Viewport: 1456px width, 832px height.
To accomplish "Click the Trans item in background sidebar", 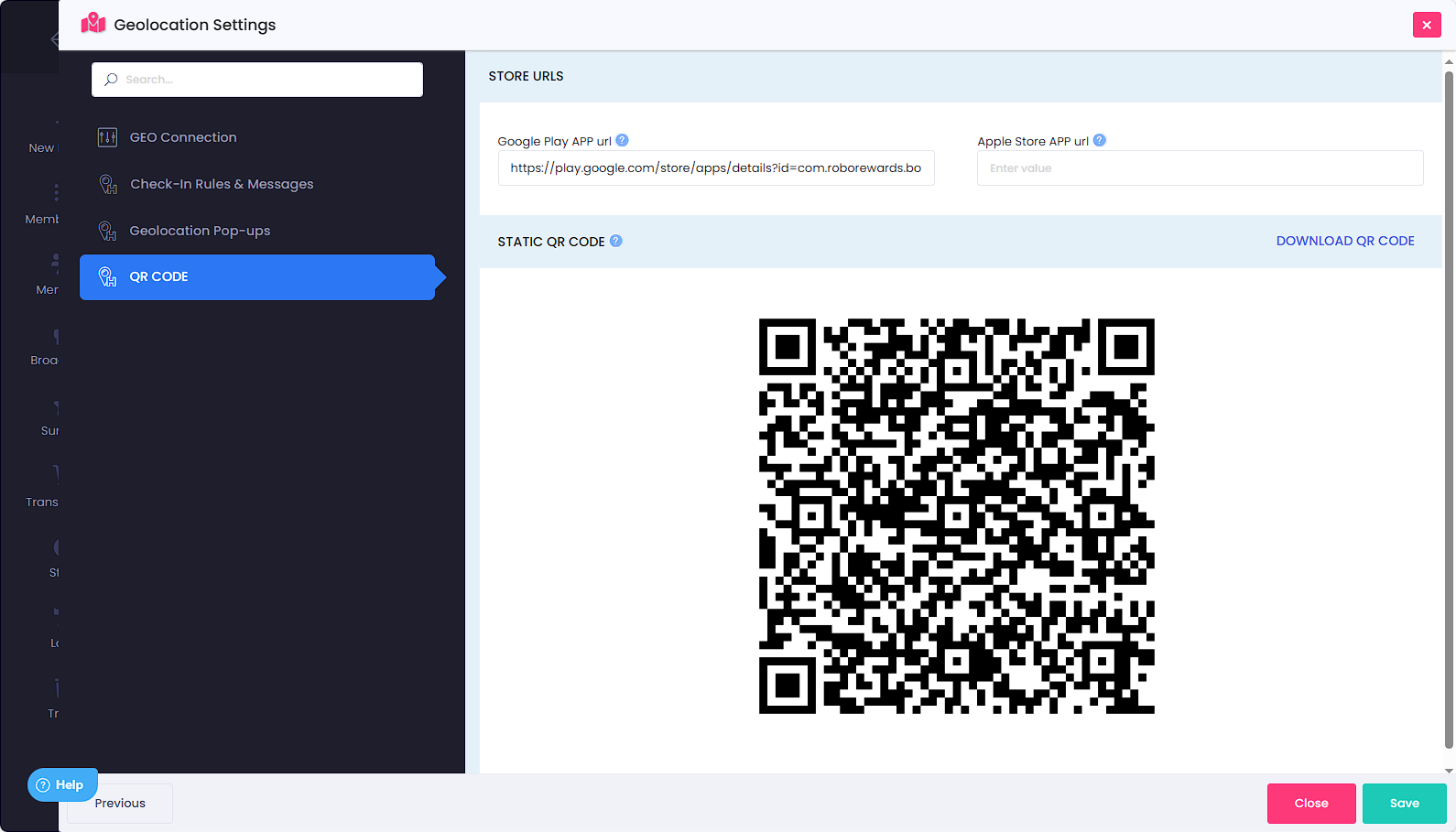I will (x=42, y=502).
